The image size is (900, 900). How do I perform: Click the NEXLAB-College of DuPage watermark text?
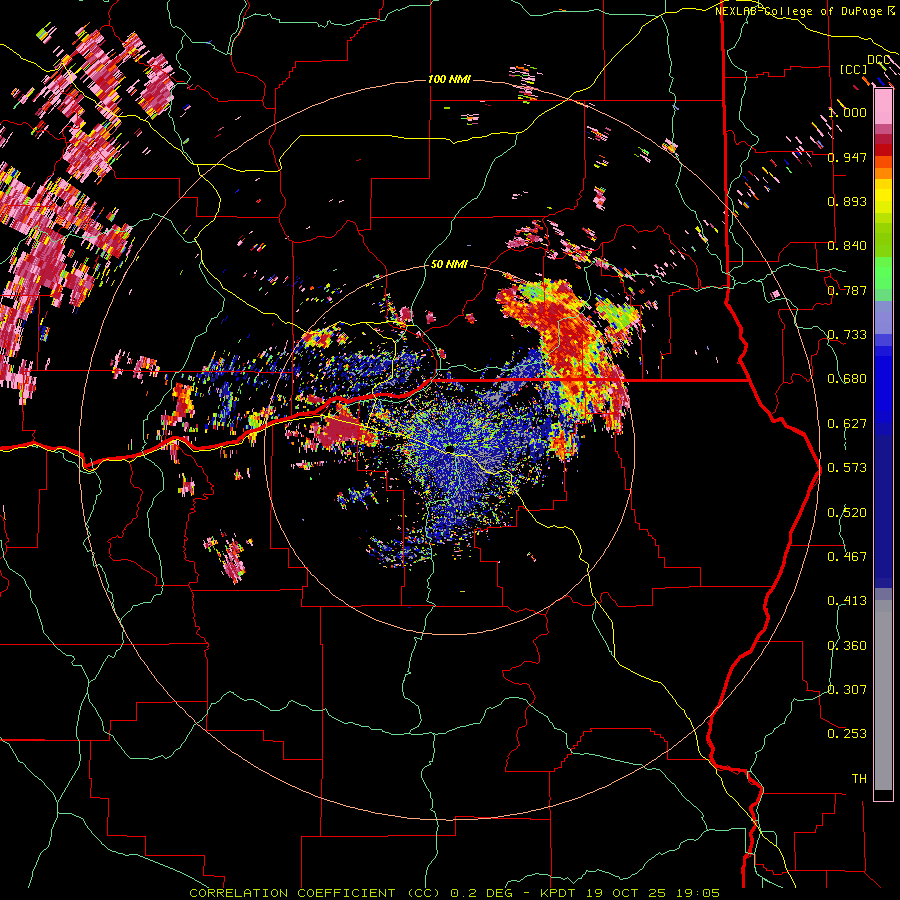click(x=798, y=11)
